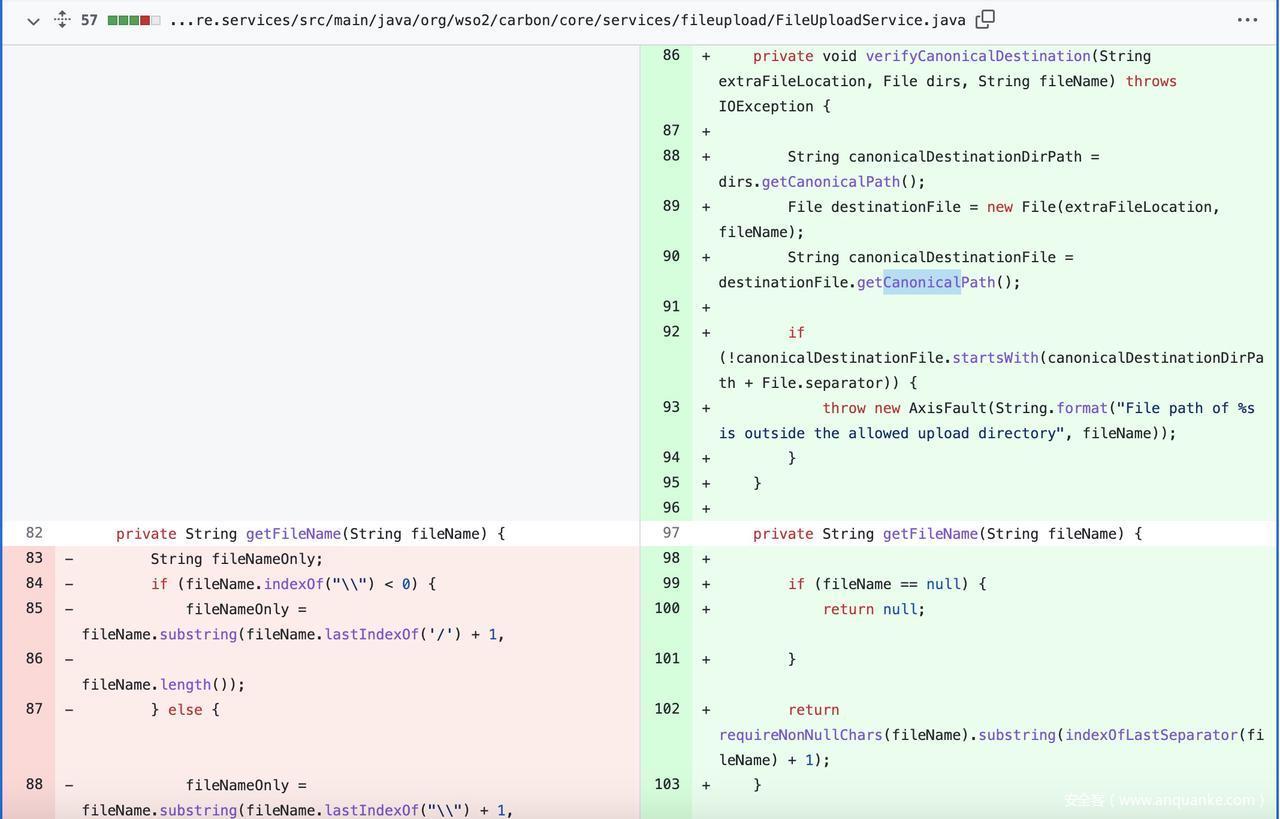The image size is (1280, 819).
Task: Click removed 'fileName.length());' code
Action: click(163, 685)
